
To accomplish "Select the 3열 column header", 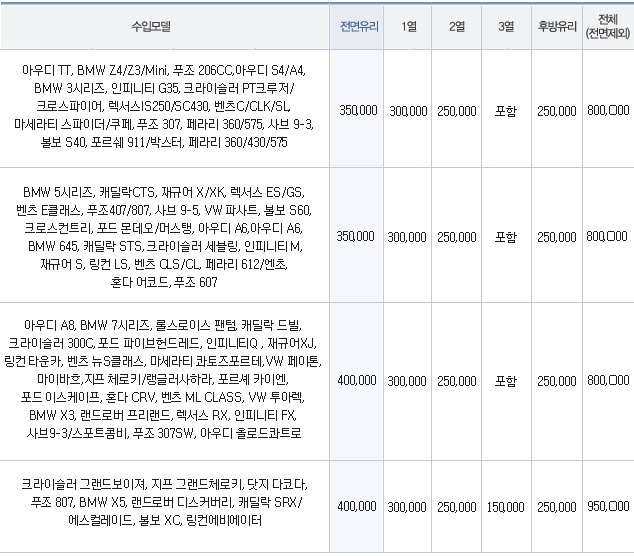I will [506, 27].
